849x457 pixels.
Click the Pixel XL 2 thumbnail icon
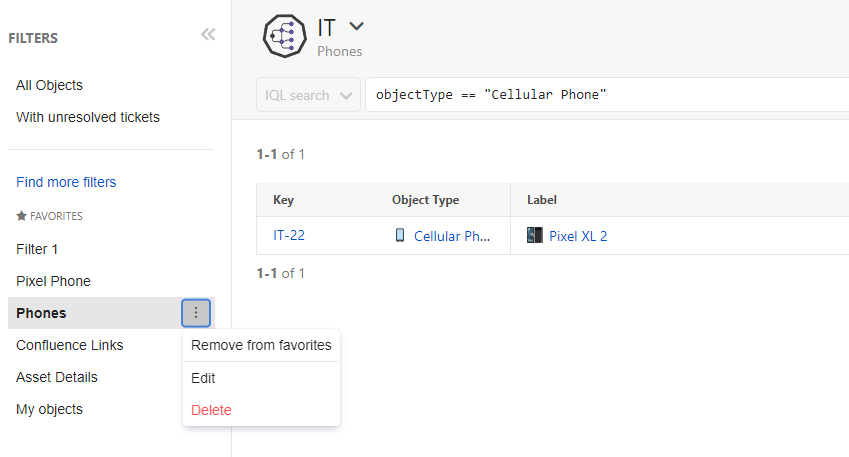point(535,236)
